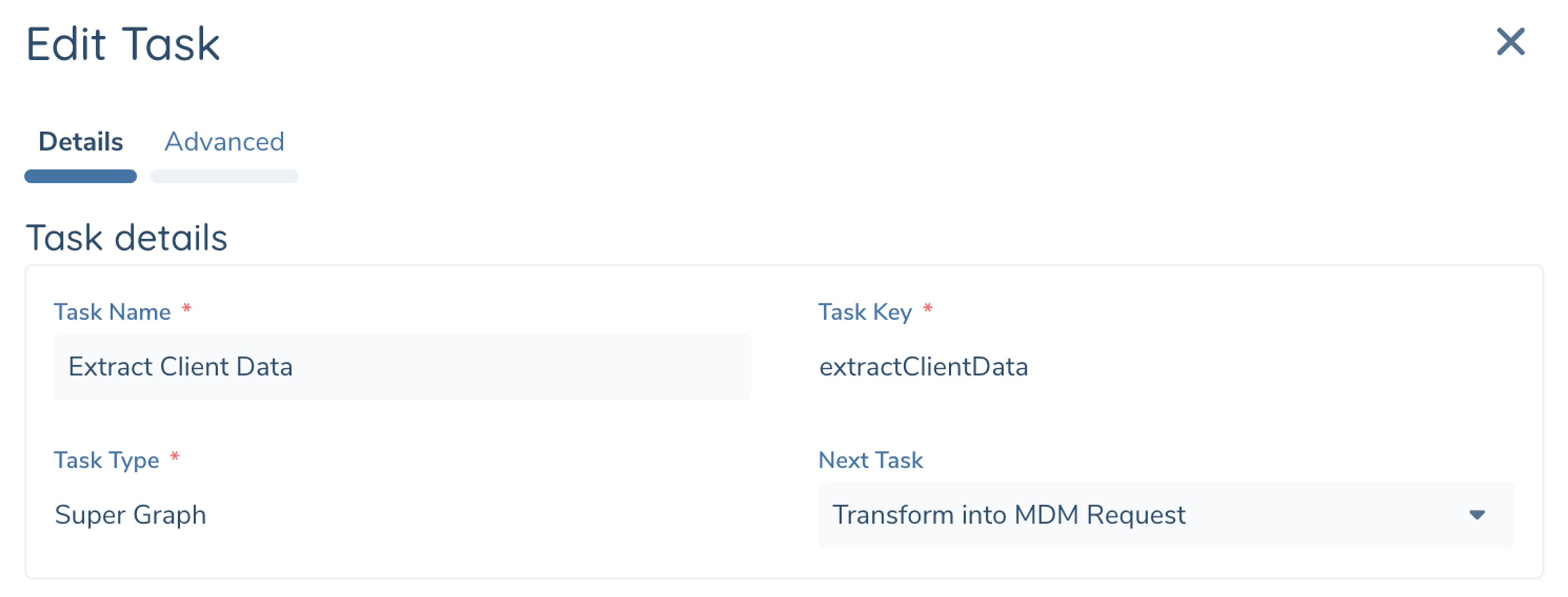Screen dimensions: 1568x597
Task: Click the Task Key label
Action: click(x=866, y=311)
